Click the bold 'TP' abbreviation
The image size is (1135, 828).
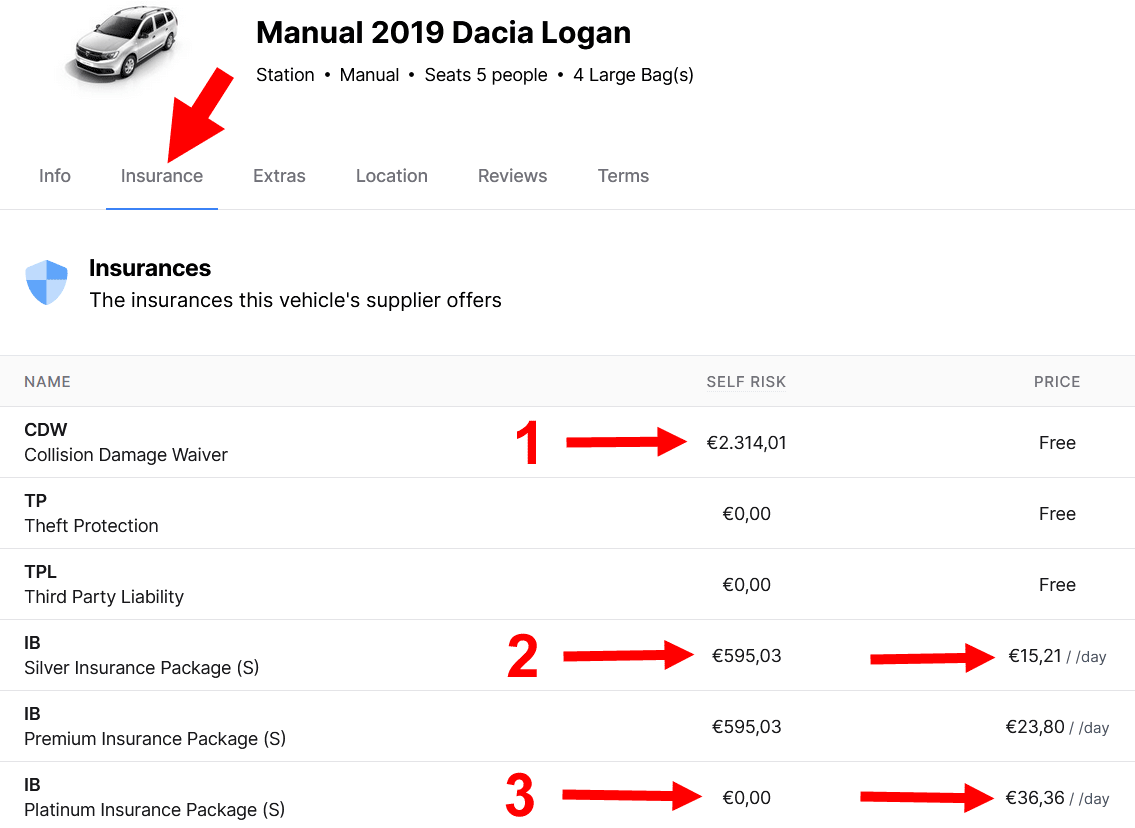click(35, 500)
